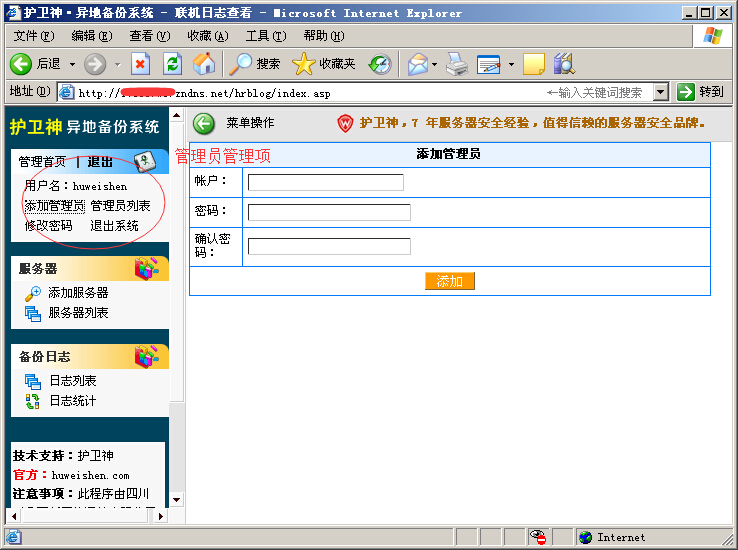
Task: Click the Research books magnifier icon
Action: (x=565, y=64)
